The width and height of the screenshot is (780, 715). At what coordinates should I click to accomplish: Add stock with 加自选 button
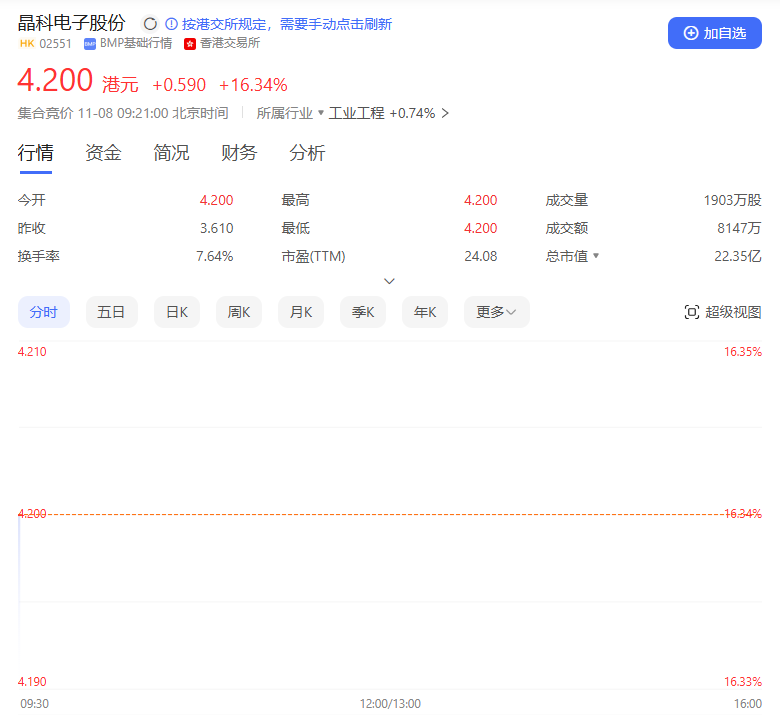[x=714, y=33]
